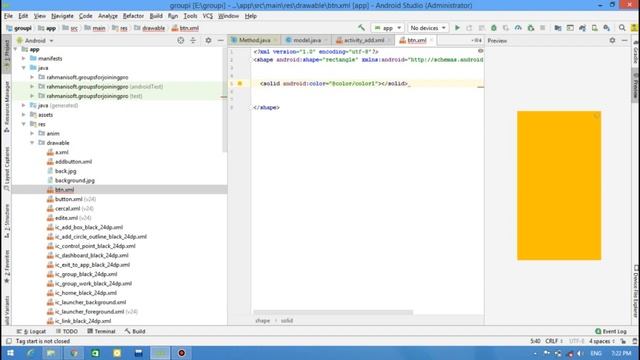This screenshot has height=360, width=640.
Task: Toggle the Project side tab
Action: coord(7,54)
